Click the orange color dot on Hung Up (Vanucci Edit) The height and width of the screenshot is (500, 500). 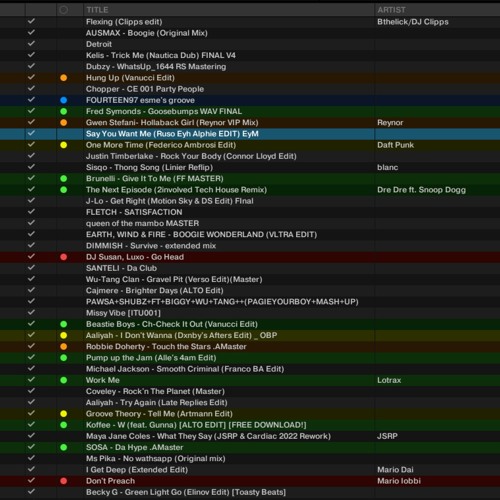coord(64,78)
